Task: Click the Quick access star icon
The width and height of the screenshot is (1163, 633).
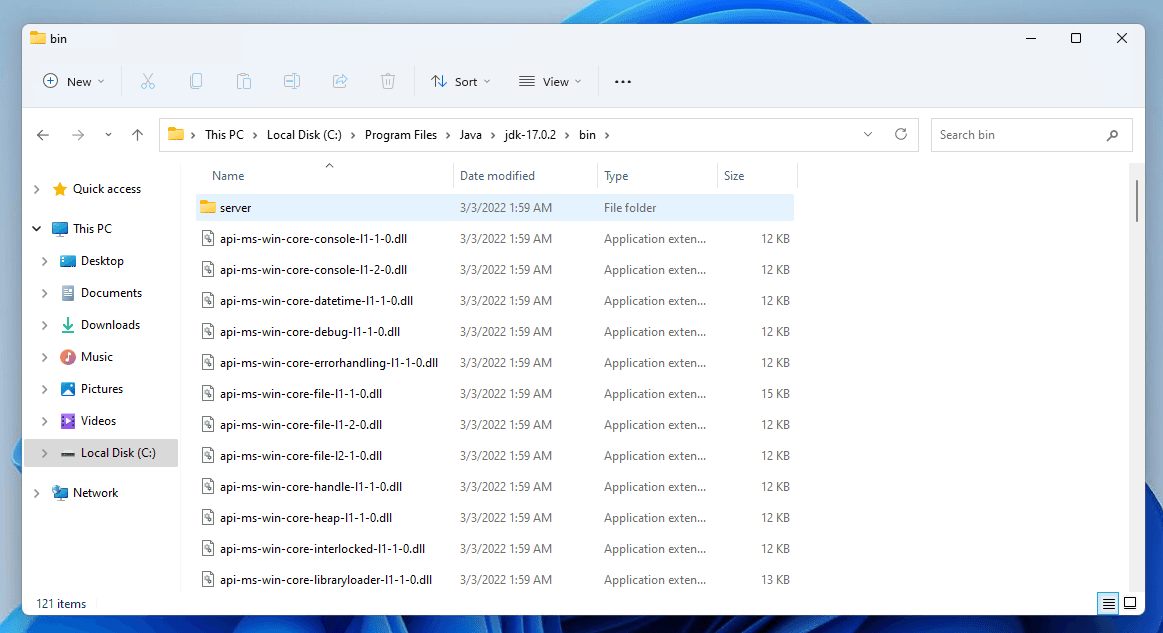Action: coord(60,189)
